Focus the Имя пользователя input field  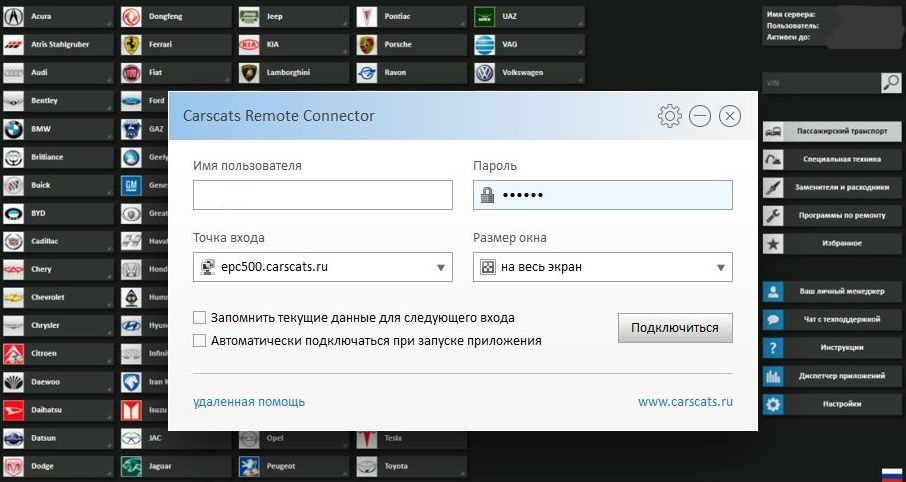click(323, 195)
